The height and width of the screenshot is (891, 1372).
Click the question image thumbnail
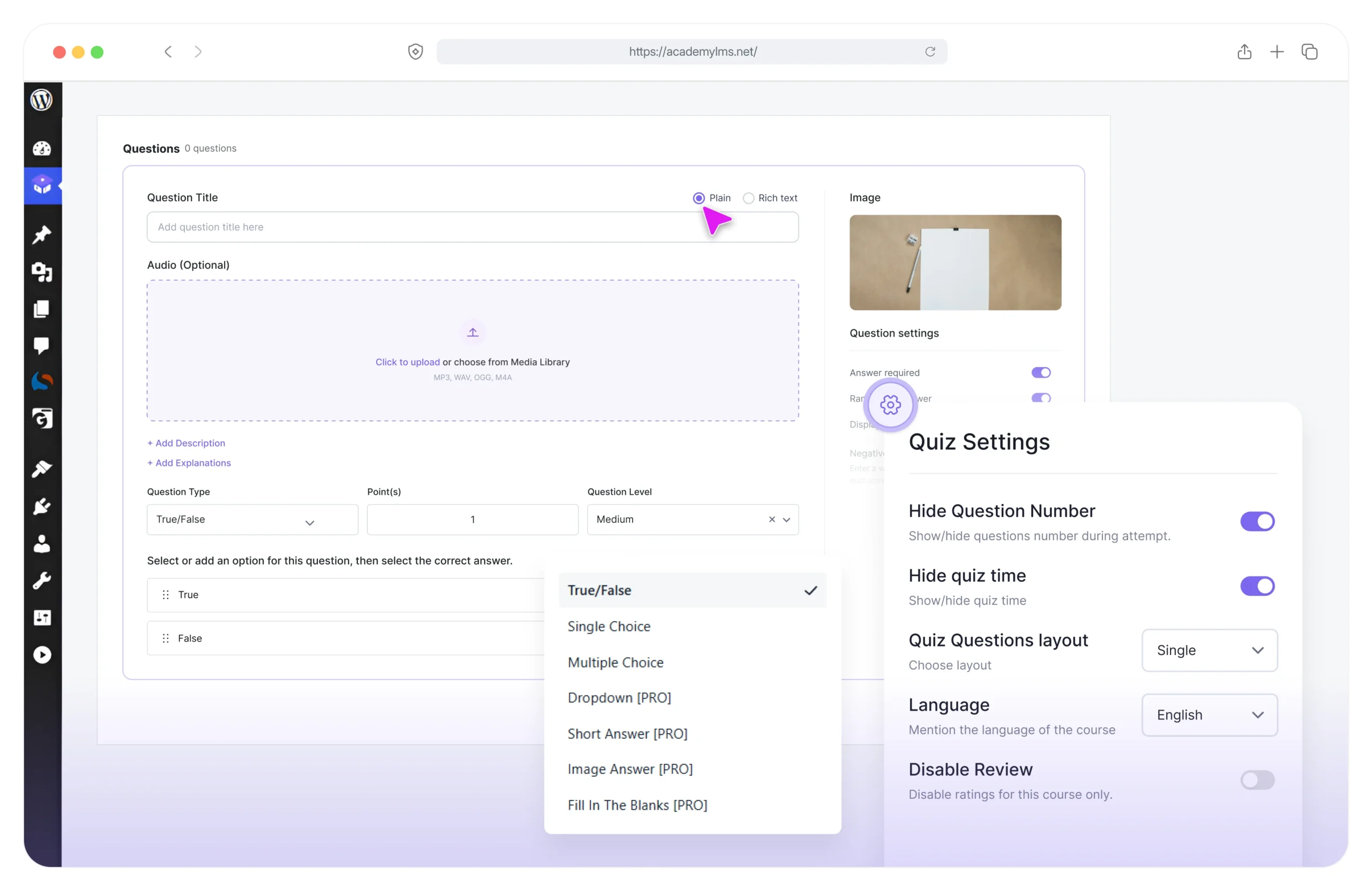[955, 263]
